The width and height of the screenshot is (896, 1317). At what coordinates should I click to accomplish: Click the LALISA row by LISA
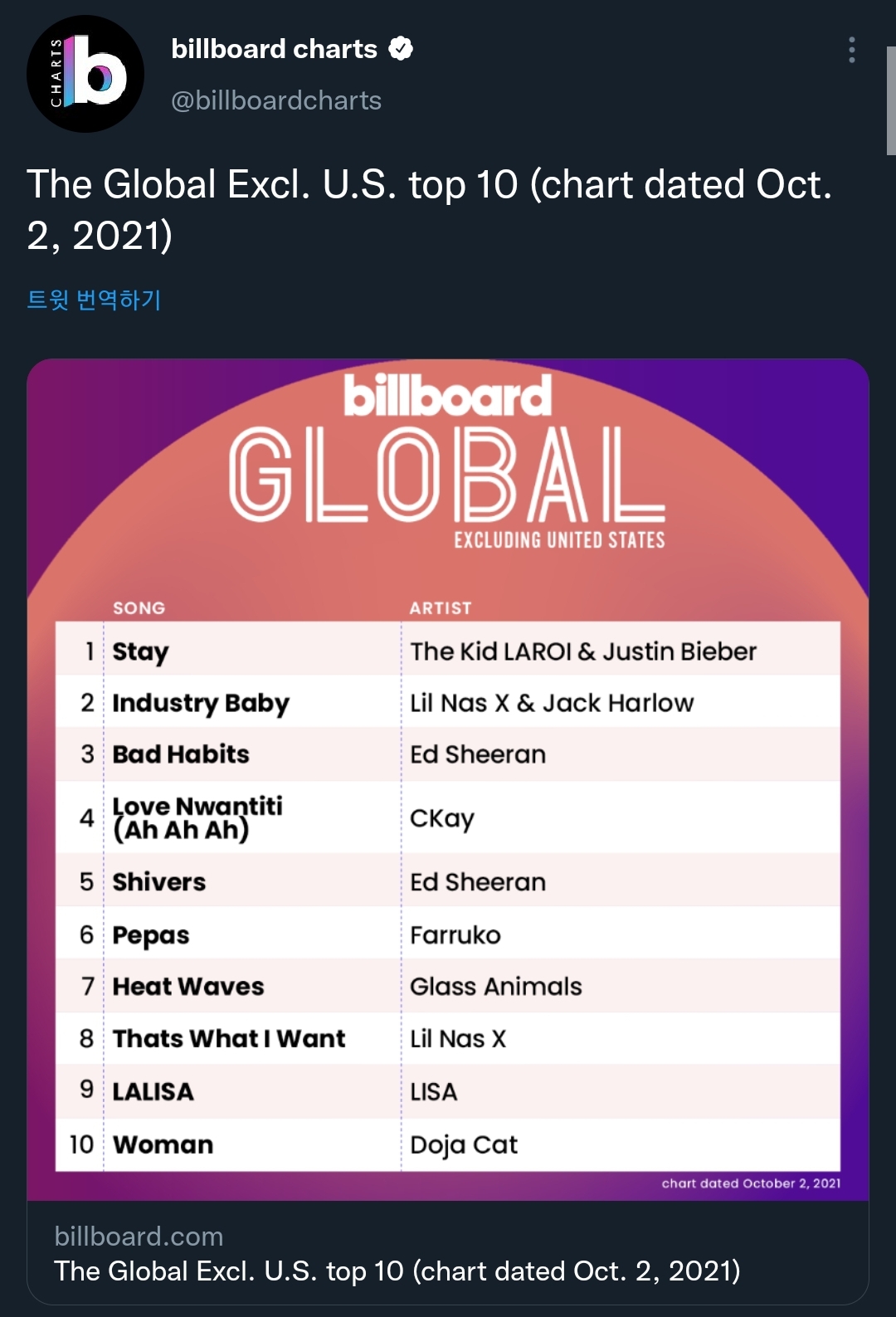pyautogui.click(x=448, y=1091)
